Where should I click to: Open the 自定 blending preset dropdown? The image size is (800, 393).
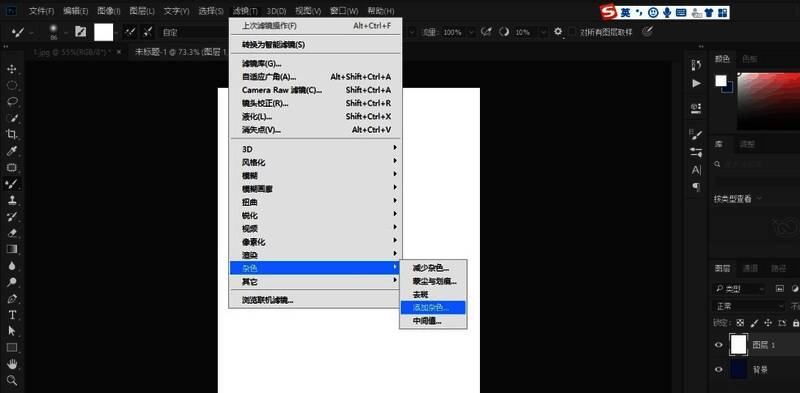[193, 32]
